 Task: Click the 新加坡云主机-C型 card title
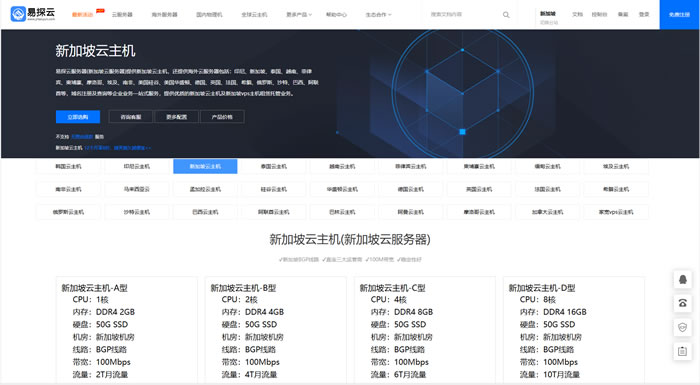point(392,288)
